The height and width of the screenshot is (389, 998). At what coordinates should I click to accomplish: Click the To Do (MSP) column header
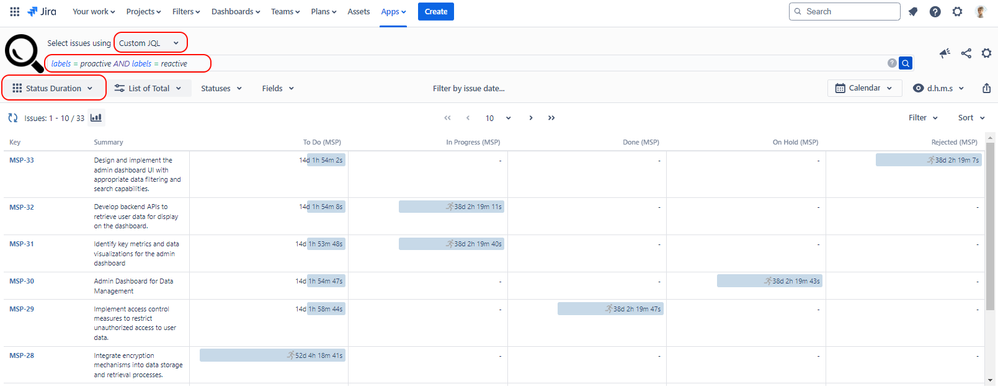tap(323, 142)
